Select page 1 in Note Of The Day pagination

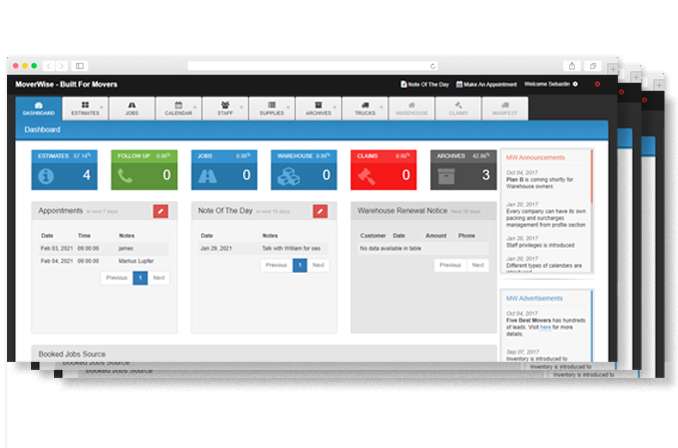(x=300, y=265)
